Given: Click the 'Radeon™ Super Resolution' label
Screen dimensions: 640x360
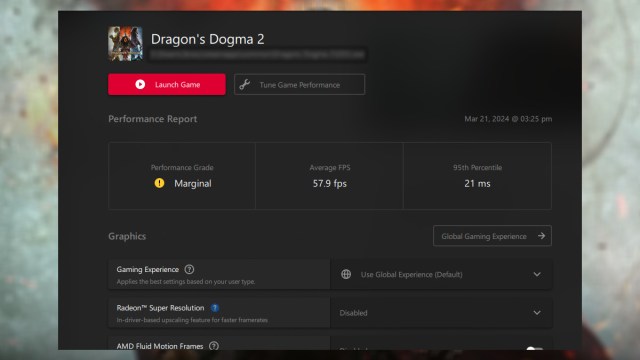Looking at the screenshot, I should (x=160, y=308).
